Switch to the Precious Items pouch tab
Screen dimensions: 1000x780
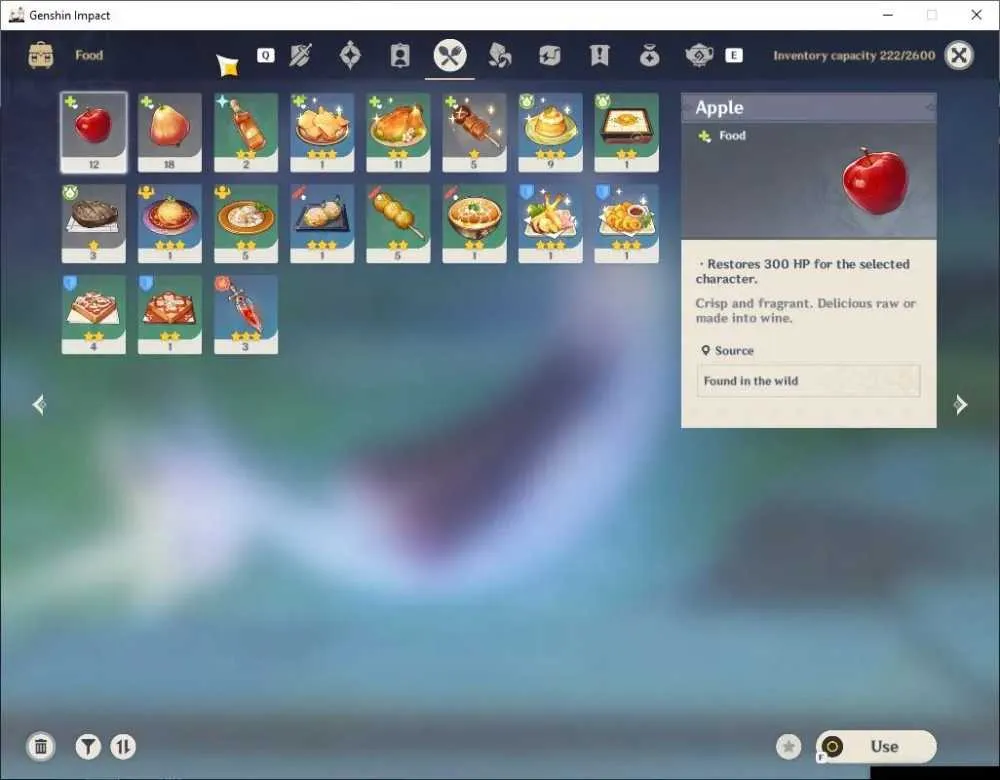pos(649,55)
